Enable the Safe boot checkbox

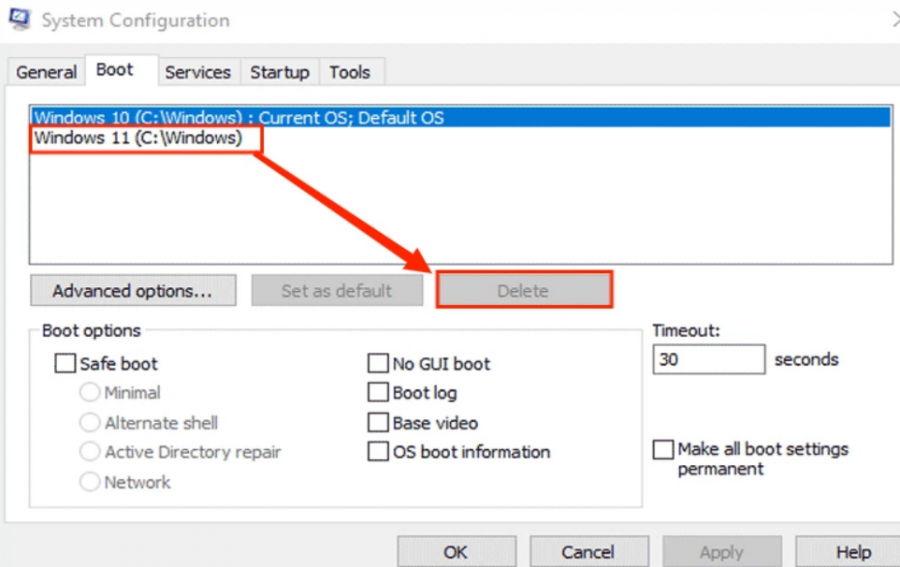pos(65,364)
